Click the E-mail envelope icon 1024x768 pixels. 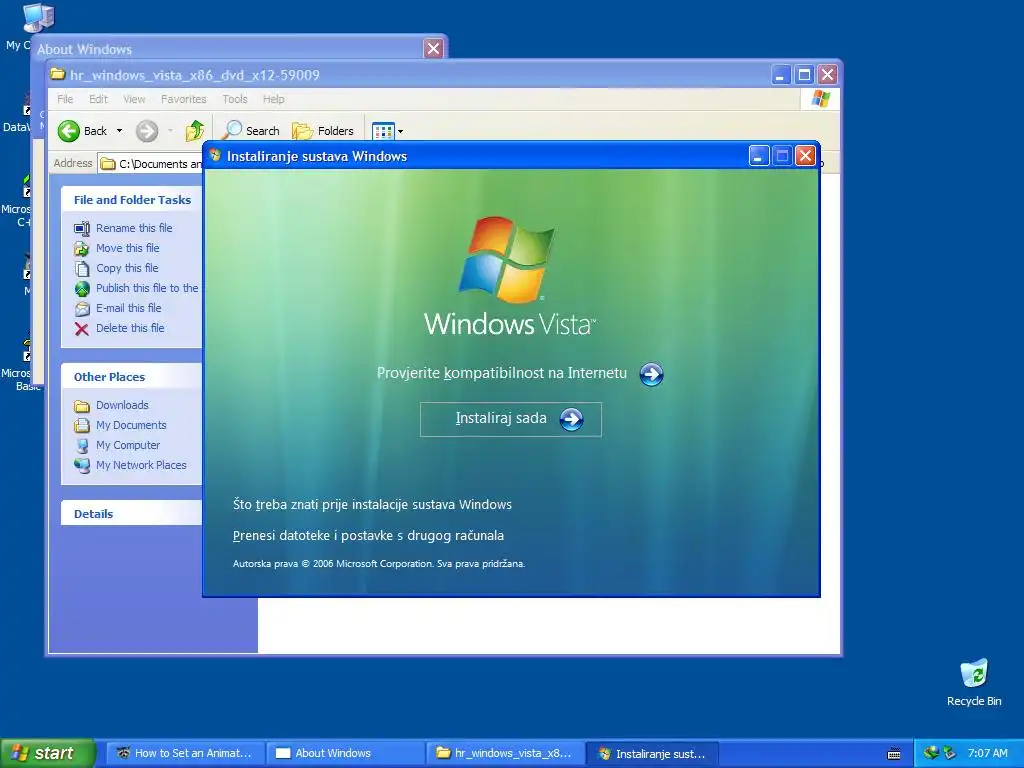(82, 309)
